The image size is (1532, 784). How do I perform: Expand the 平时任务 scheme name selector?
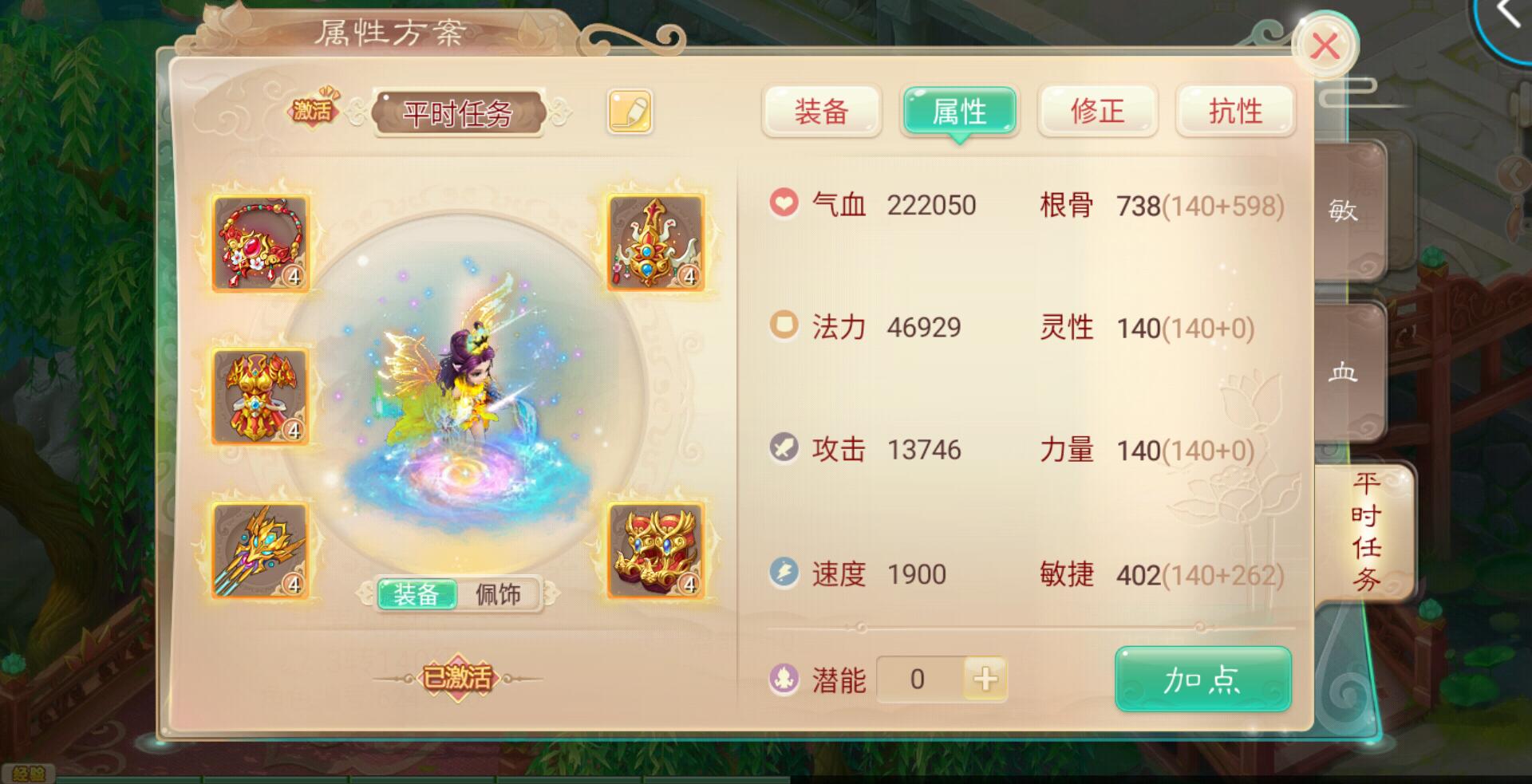458,113
